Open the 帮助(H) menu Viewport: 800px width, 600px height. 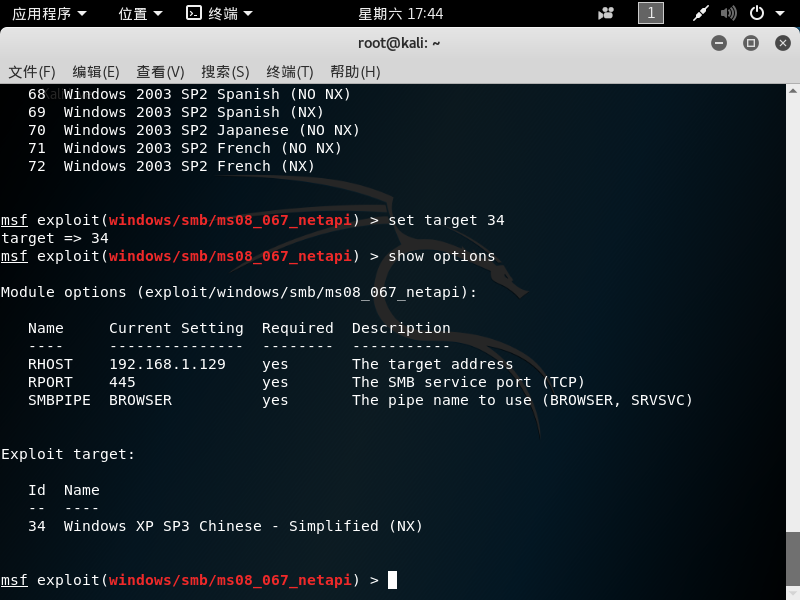(x=355, y=72)
